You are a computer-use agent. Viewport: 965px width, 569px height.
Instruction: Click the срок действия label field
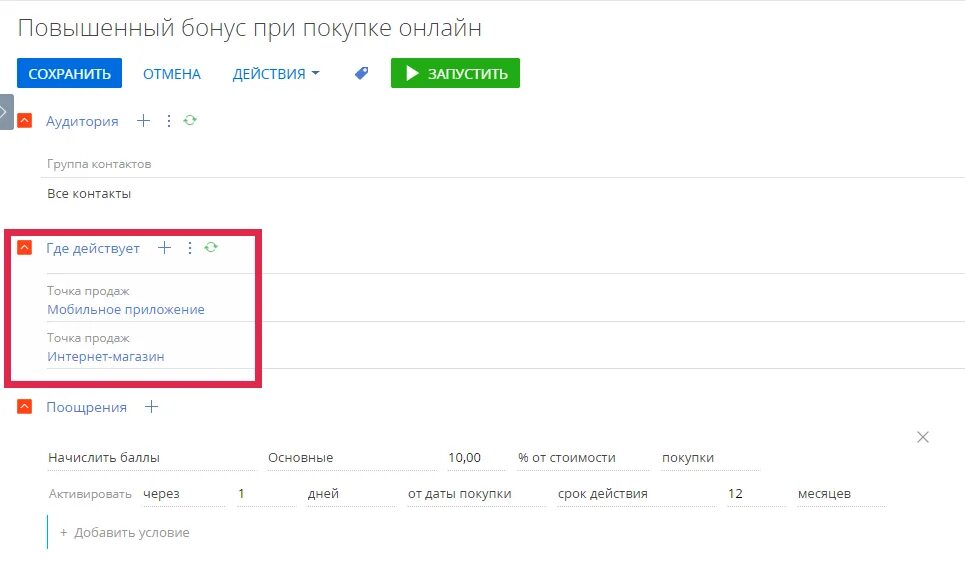coord(636,494)
